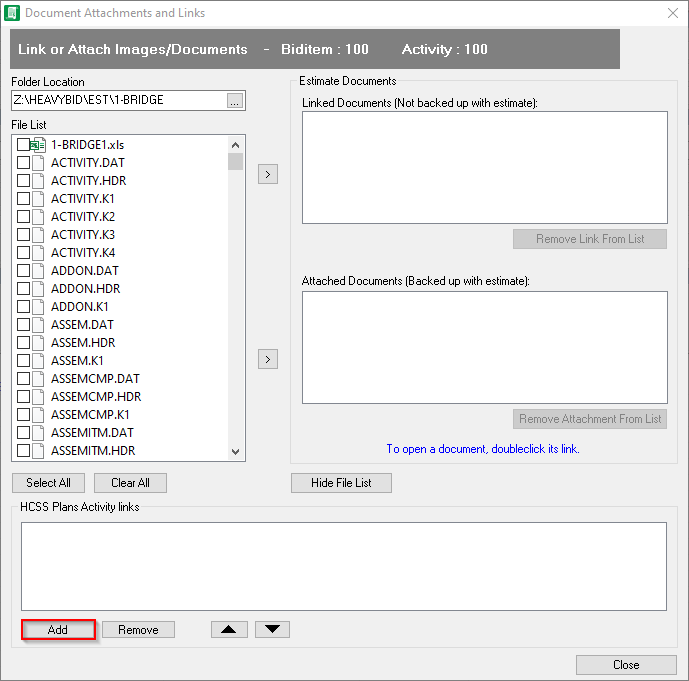This screenshot has height=681, width=689.
Task: Click the file icon beside ADDON.DAT
Action: click(38, 271)
